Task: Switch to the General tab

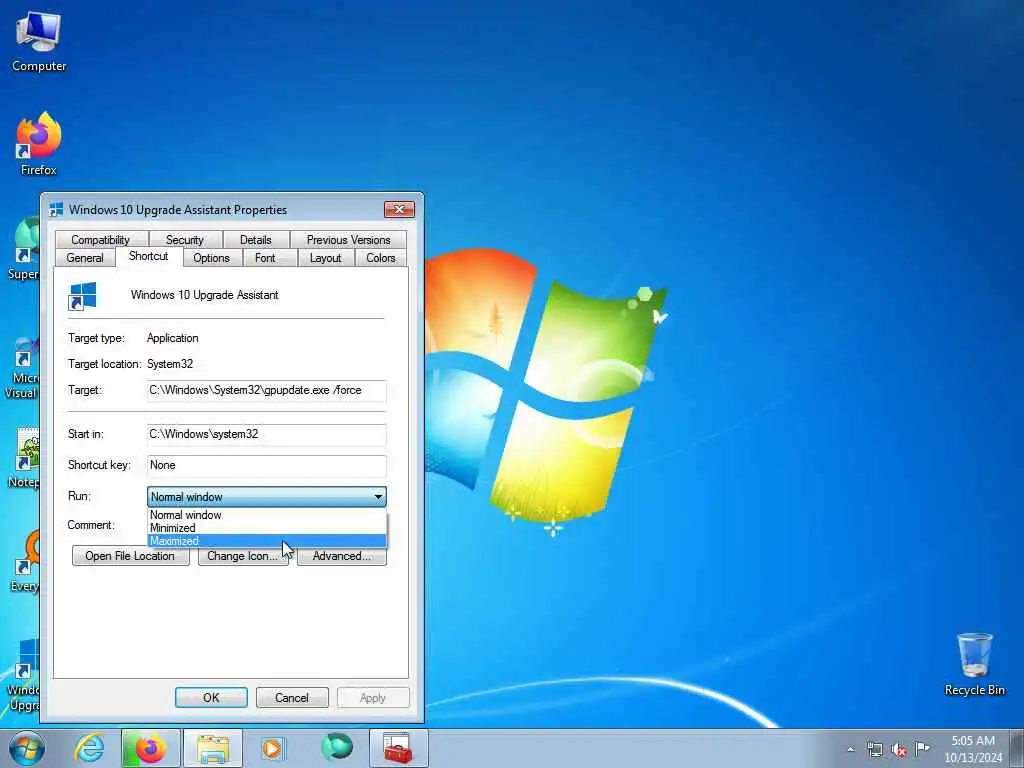Action: click(85, 258)
